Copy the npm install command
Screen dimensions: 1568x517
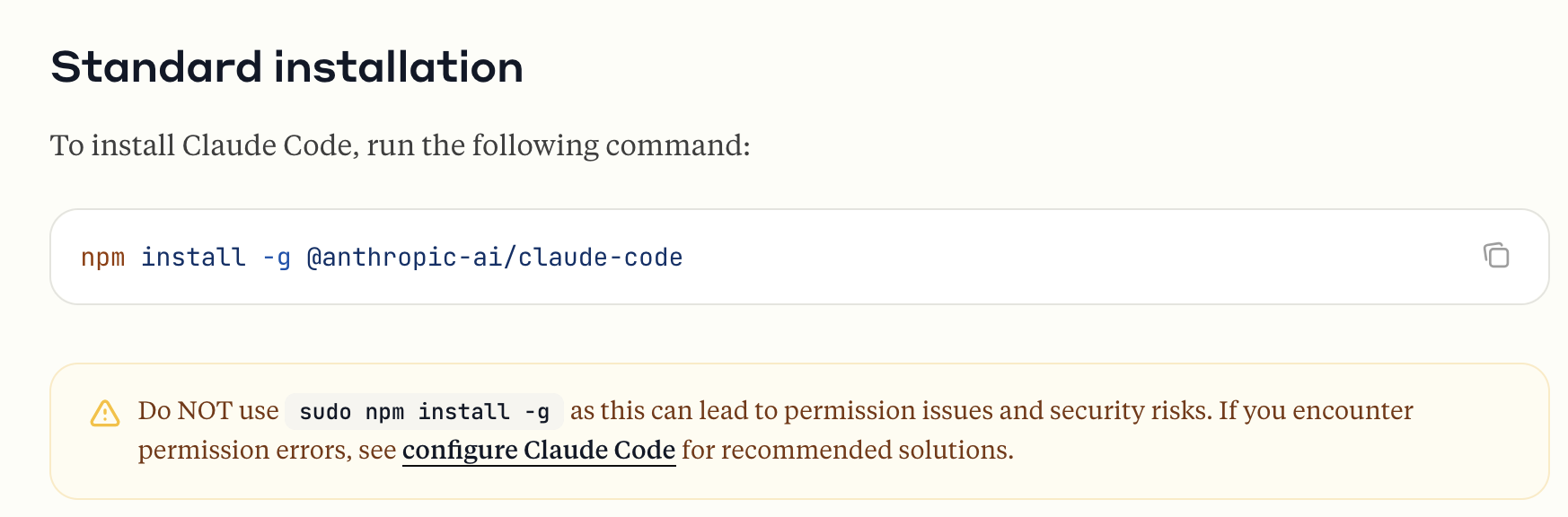[1496, 256]
